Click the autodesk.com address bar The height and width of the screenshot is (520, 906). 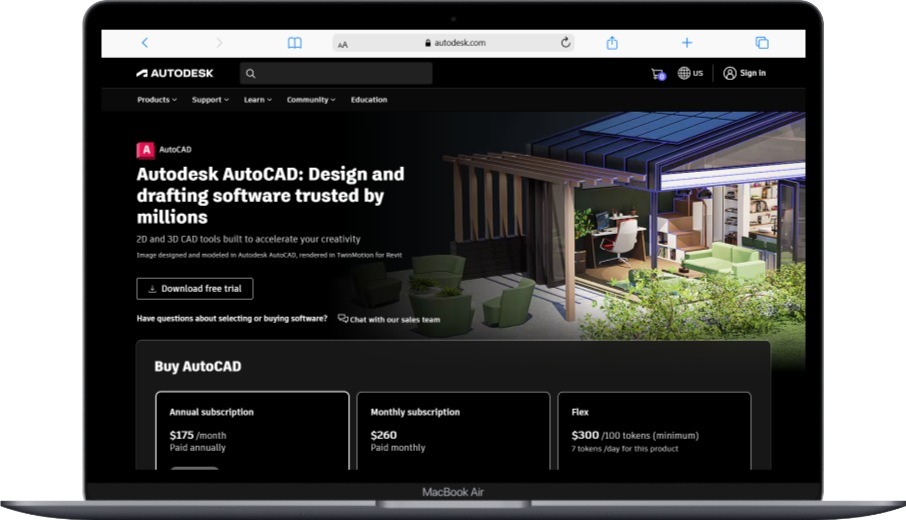[454, 43]
